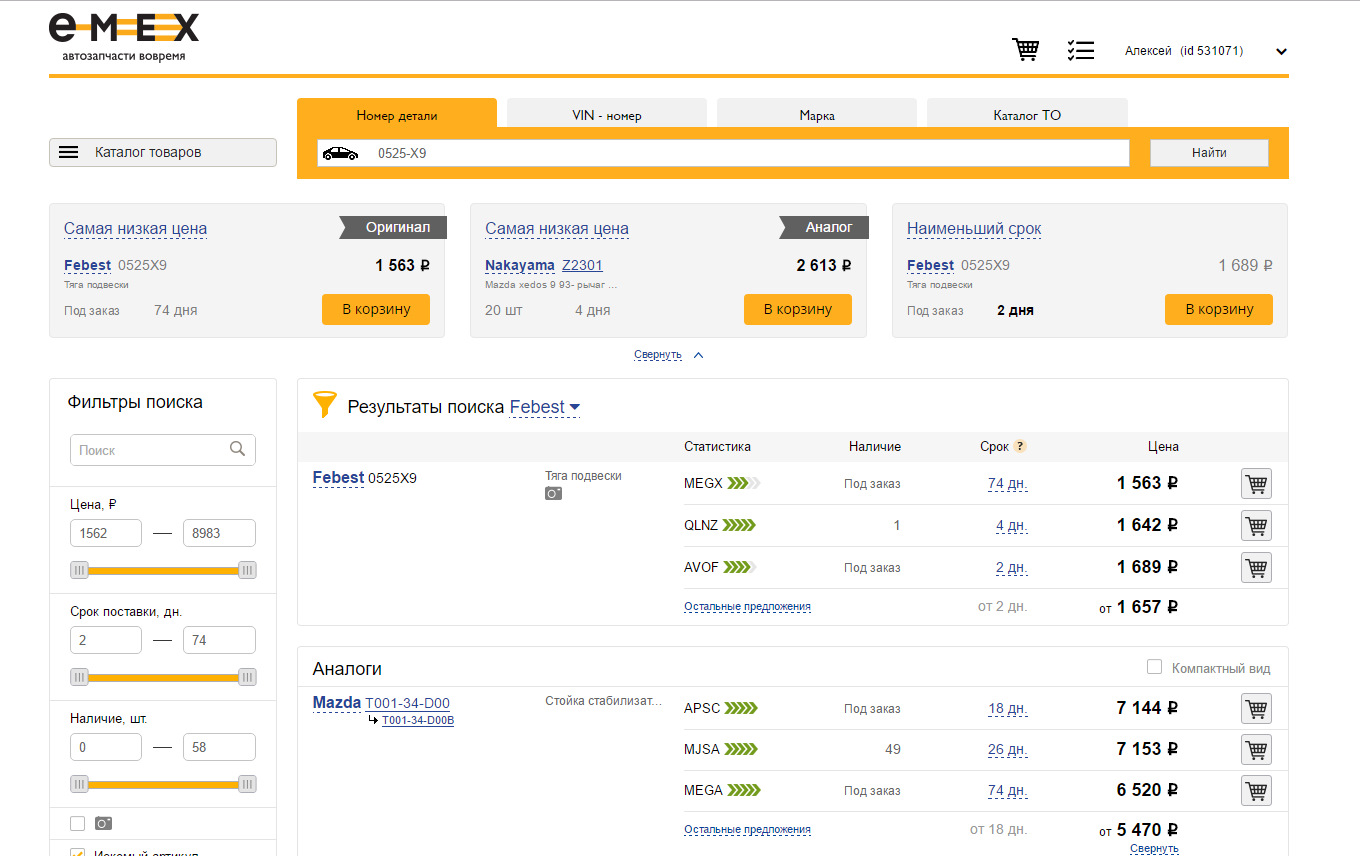The width and height of the screenshot is (1360, 856).
Task: Click MEGA supplier rating arrows
Action: click(743, 790)
